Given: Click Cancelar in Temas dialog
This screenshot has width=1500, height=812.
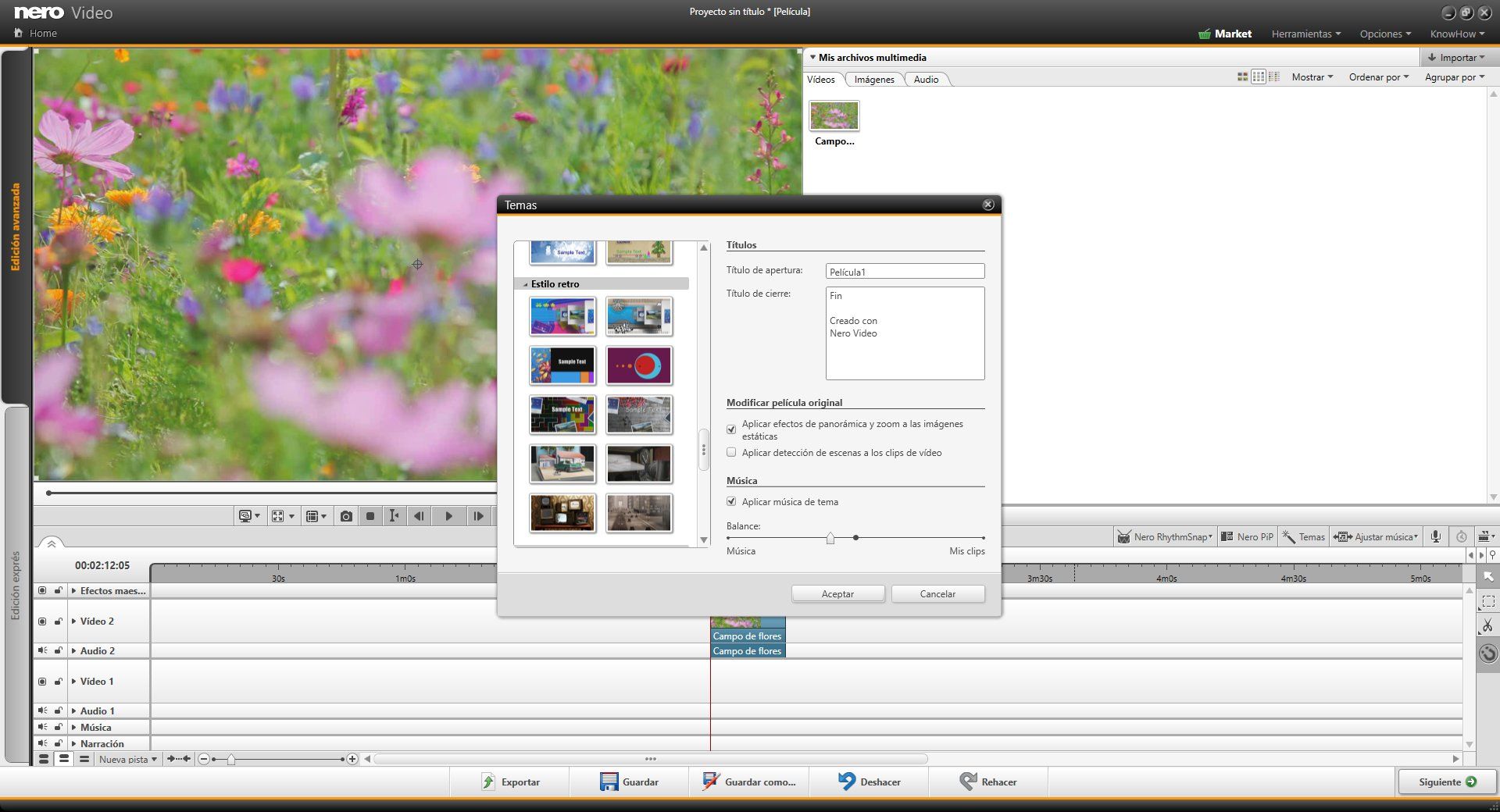Looking at the screenshot, I should (x=937, y=593).
